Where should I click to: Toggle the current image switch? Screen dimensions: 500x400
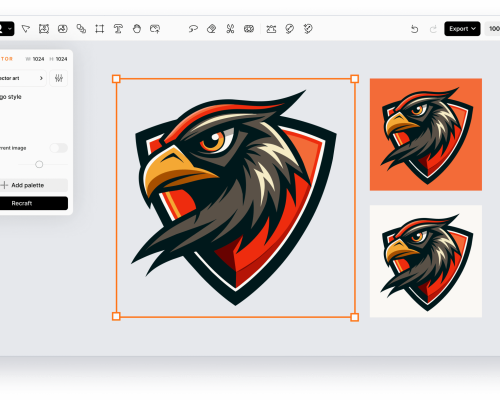point(59,148)
